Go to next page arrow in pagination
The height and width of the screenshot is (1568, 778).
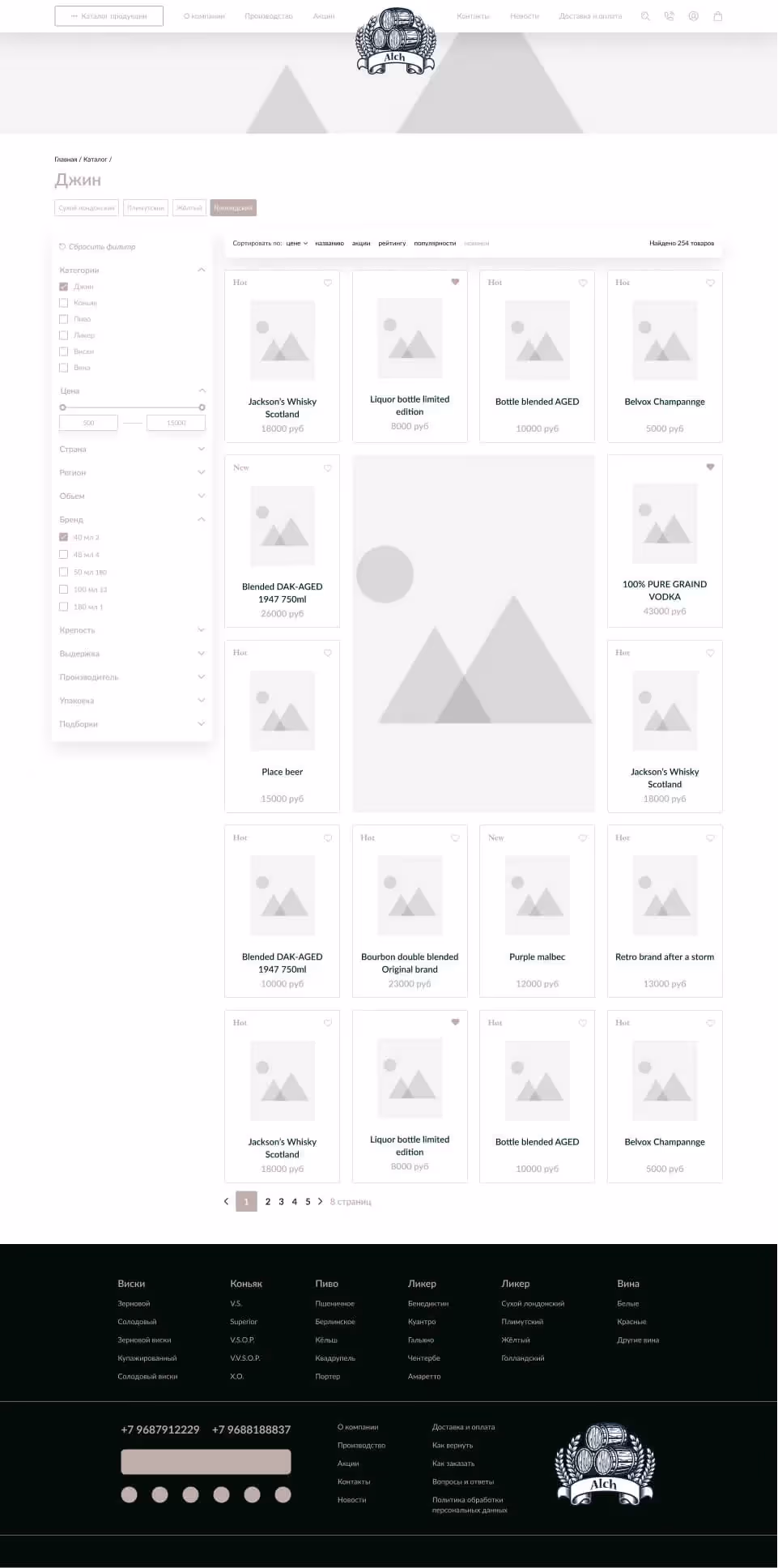321,1202
